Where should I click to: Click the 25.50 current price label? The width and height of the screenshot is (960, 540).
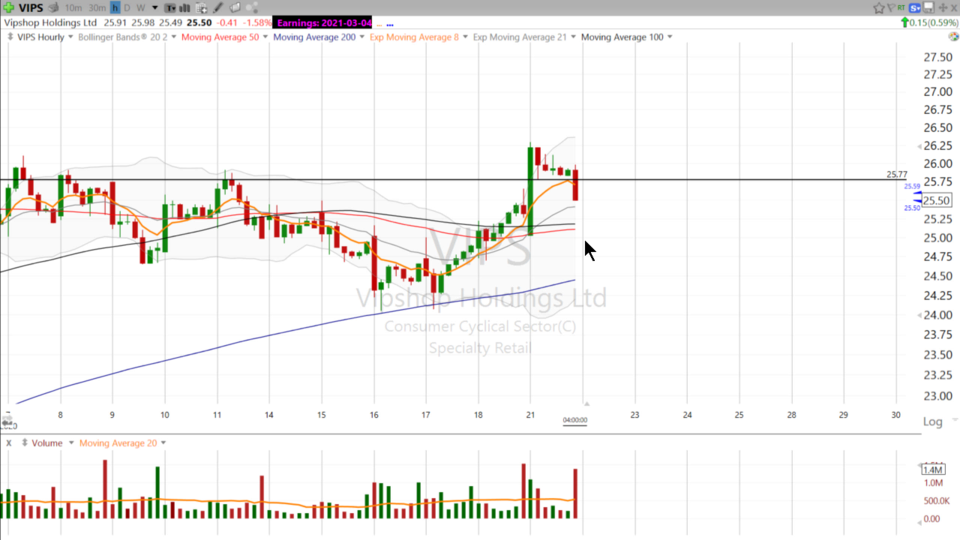[937, 201]
